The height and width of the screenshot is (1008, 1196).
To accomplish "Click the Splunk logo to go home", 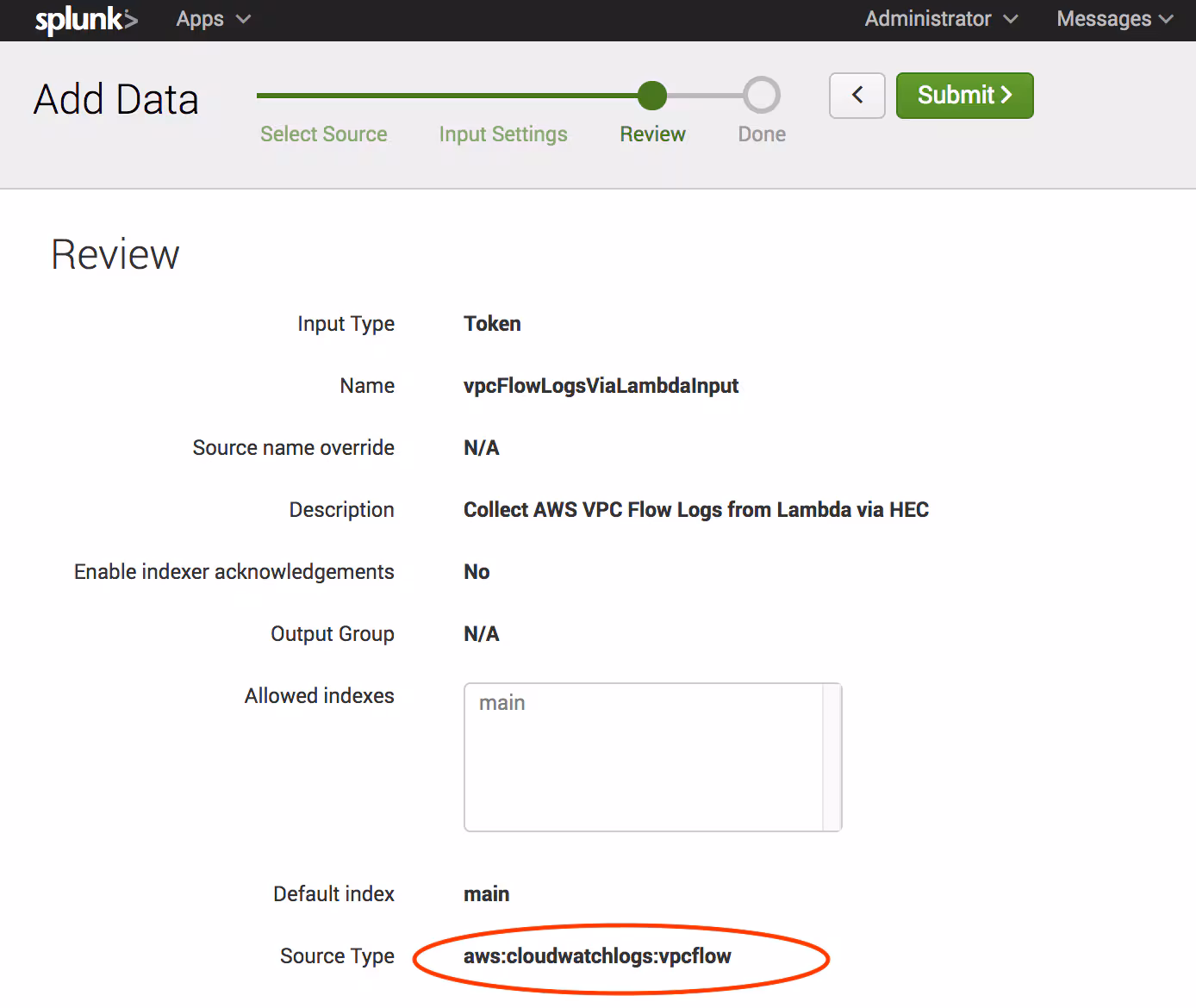I will 85,19.
